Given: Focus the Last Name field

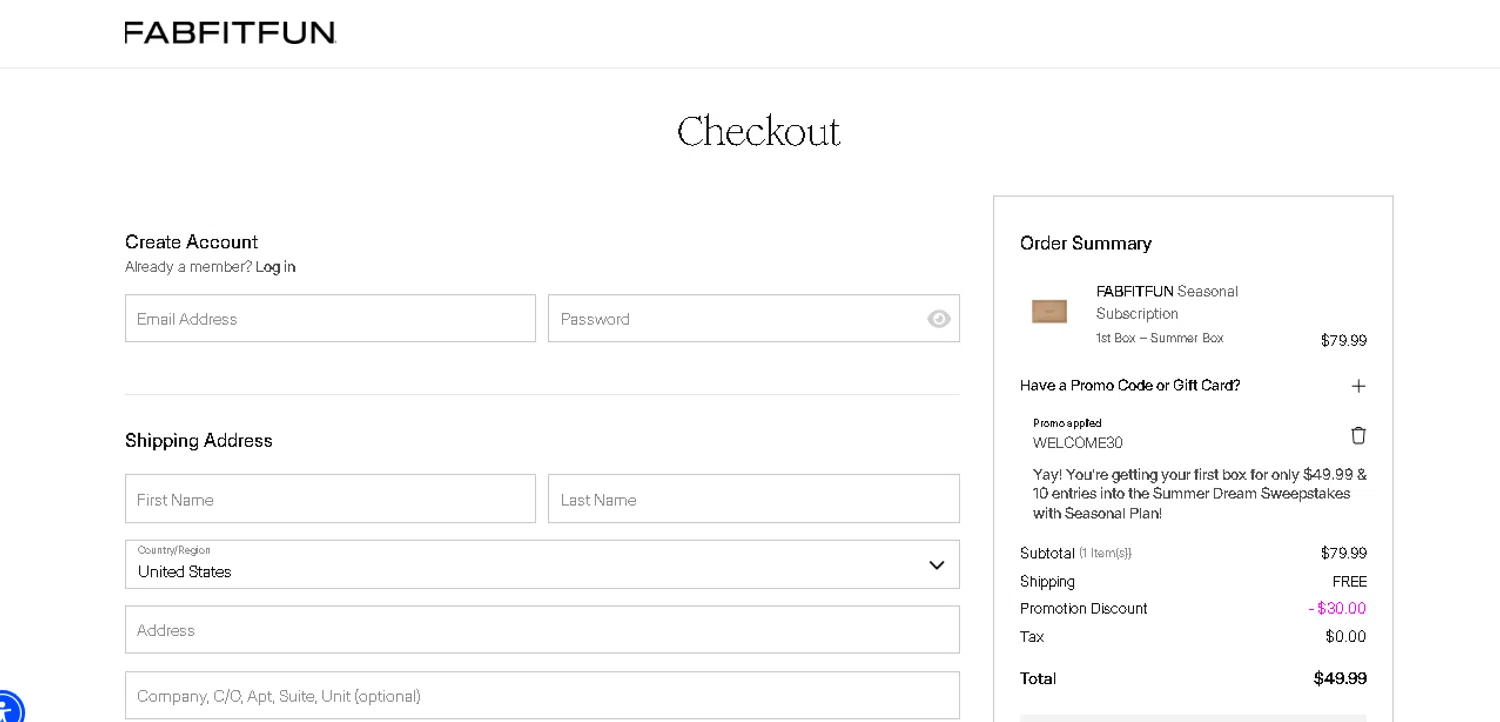Looking at the screenshot, I should point(753,499).
